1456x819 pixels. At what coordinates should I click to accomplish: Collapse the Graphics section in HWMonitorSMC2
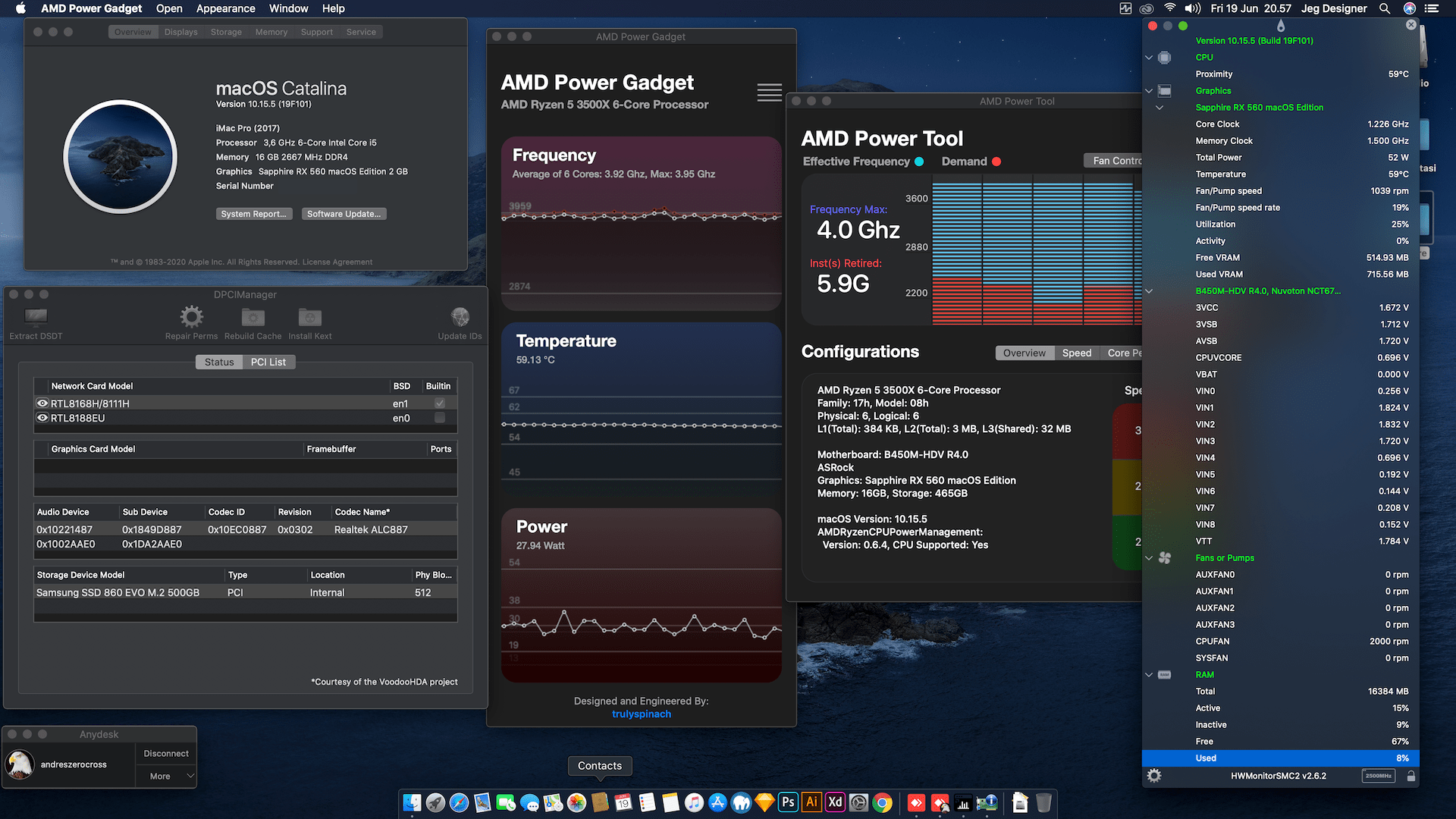pyautogui.click(x=1149, y=91)
